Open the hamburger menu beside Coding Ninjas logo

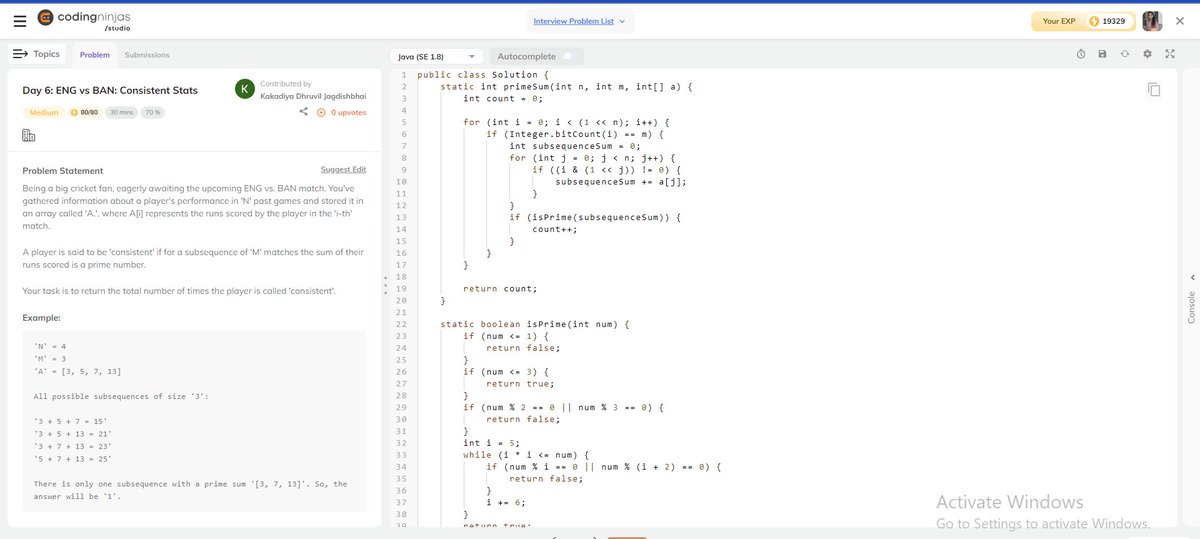tap(19, 20)
